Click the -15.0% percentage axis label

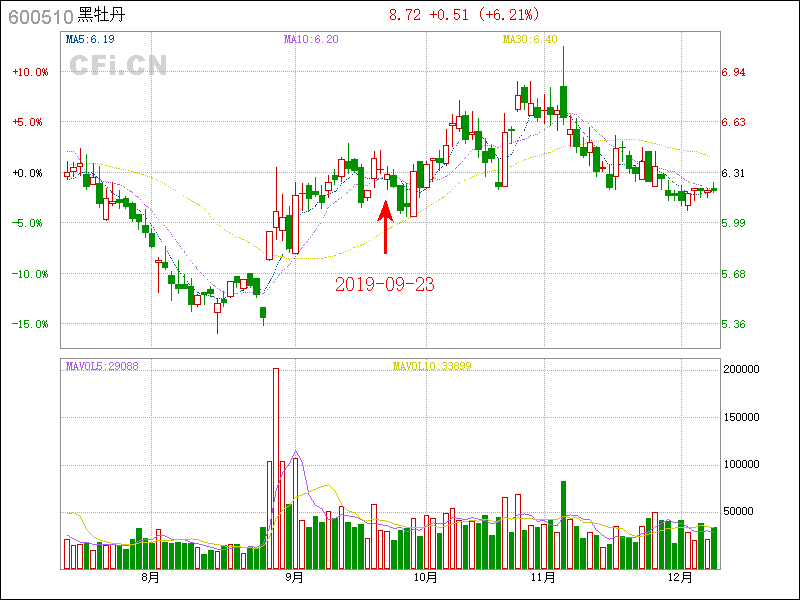[x=30, y=324]
